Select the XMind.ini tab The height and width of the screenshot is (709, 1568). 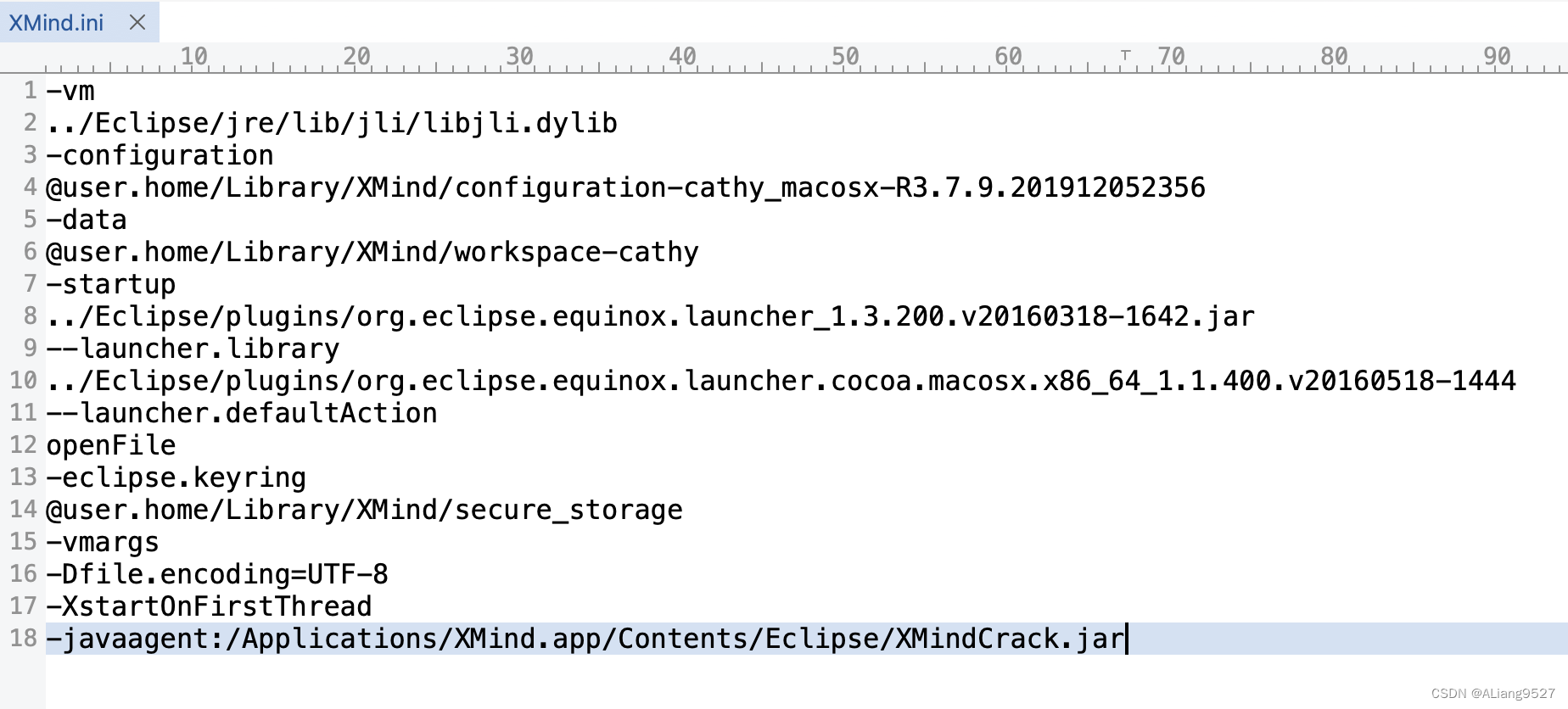55,23
